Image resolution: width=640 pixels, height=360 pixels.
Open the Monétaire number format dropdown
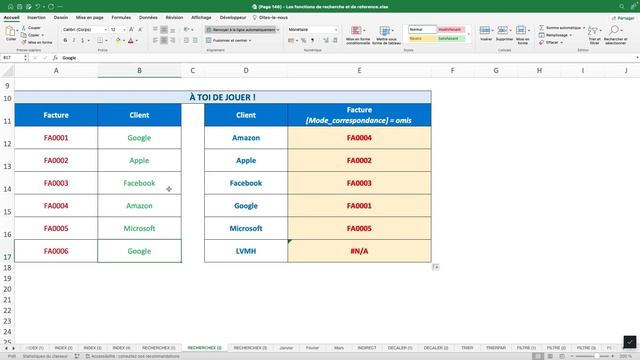pyautogui.click(x=336, y=30)
